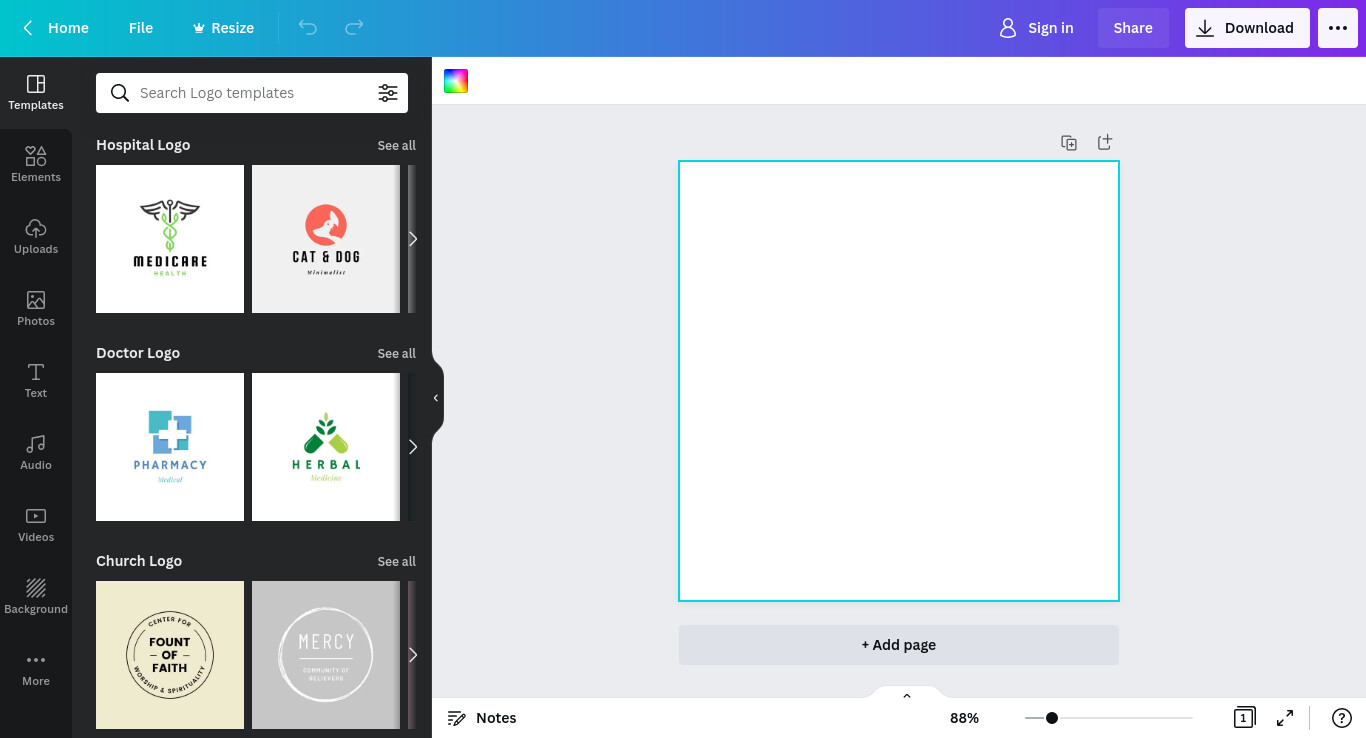Screen dimensions: 1366x738
Task: Click the Hospital Logo heading
Action: (143, 145)
